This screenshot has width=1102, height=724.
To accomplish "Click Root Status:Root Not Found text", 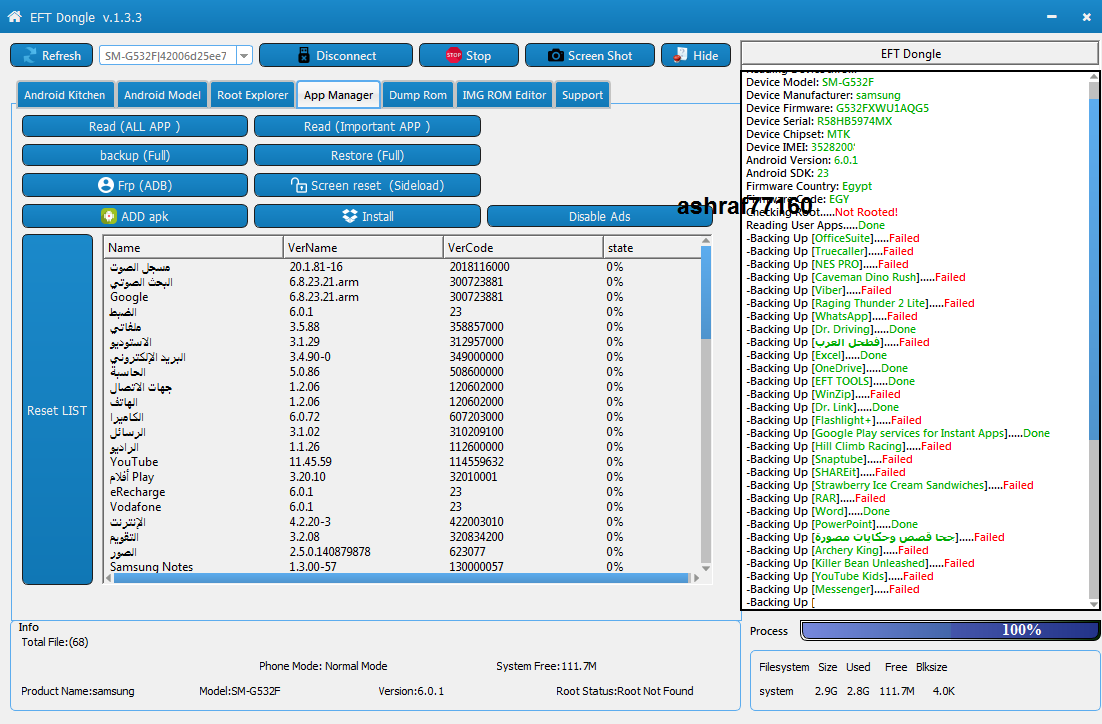I will coord(624,691).
